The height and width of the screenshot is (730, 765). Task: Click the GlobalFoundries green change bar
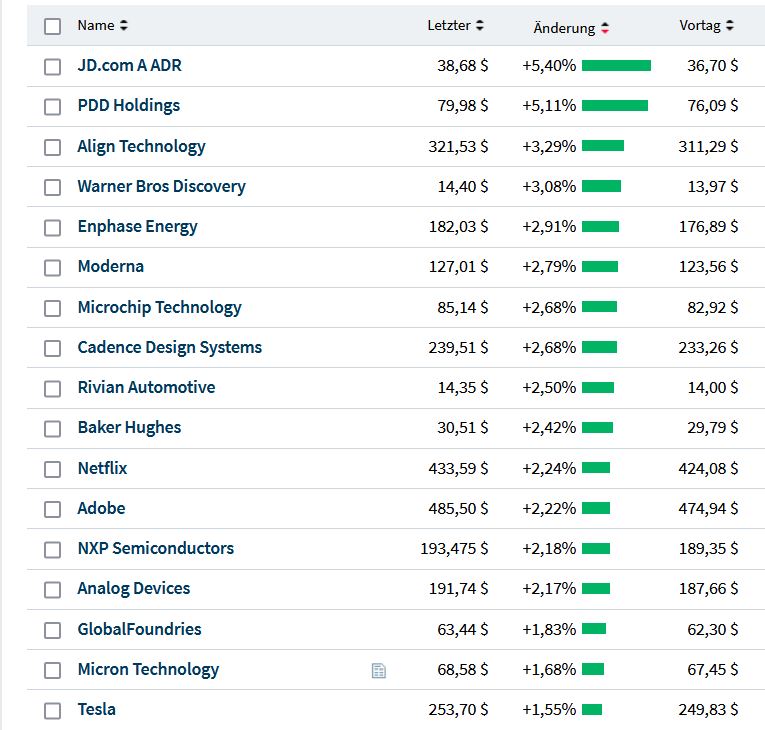click(x=594, y=629)
